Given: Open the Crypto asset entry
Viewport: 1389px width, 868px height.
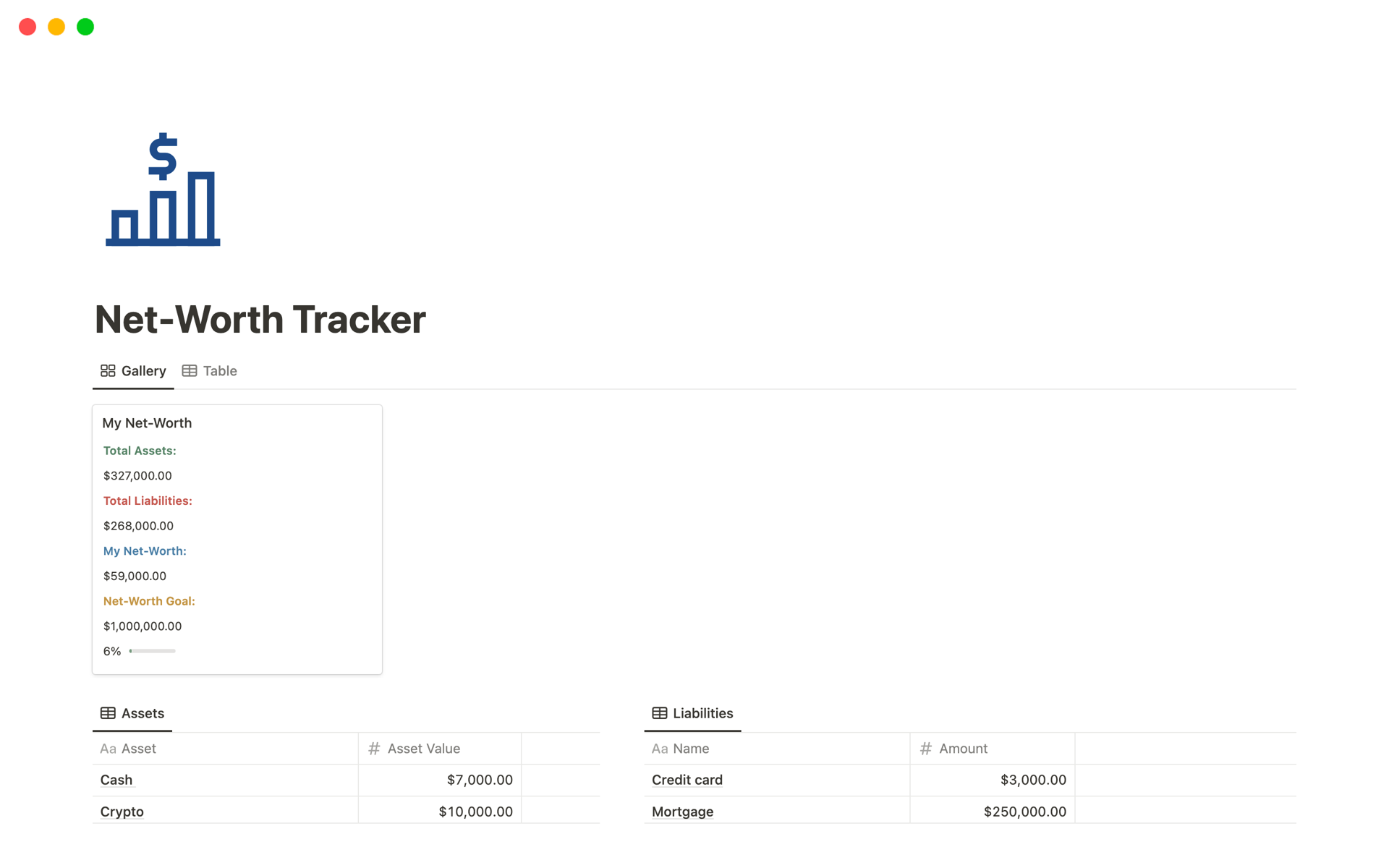Looking at the screenshot, I should (x=122, y=812).
